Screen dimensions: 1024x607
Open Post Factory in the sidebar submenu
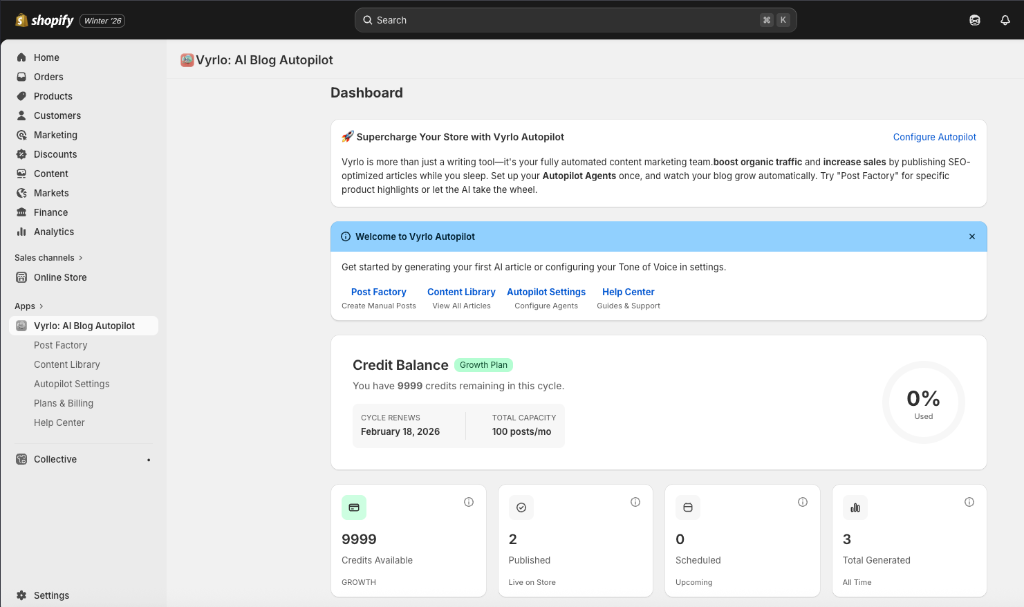60,345
